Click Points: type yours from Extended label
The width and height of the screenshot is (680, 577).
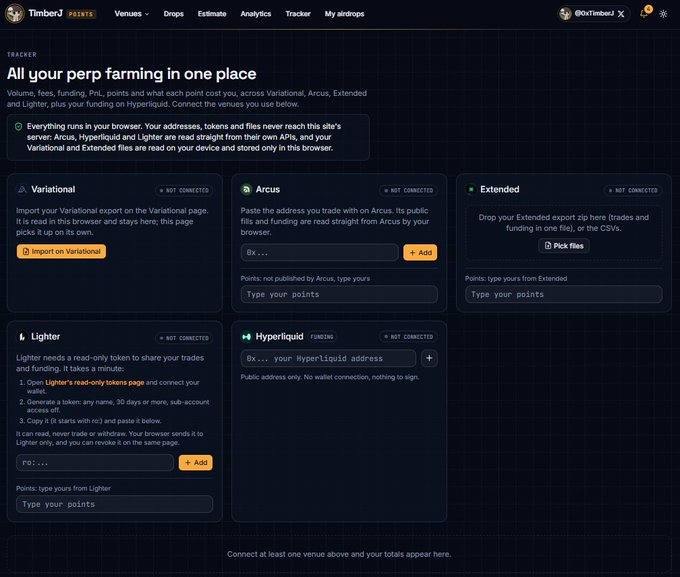[516, 279]
